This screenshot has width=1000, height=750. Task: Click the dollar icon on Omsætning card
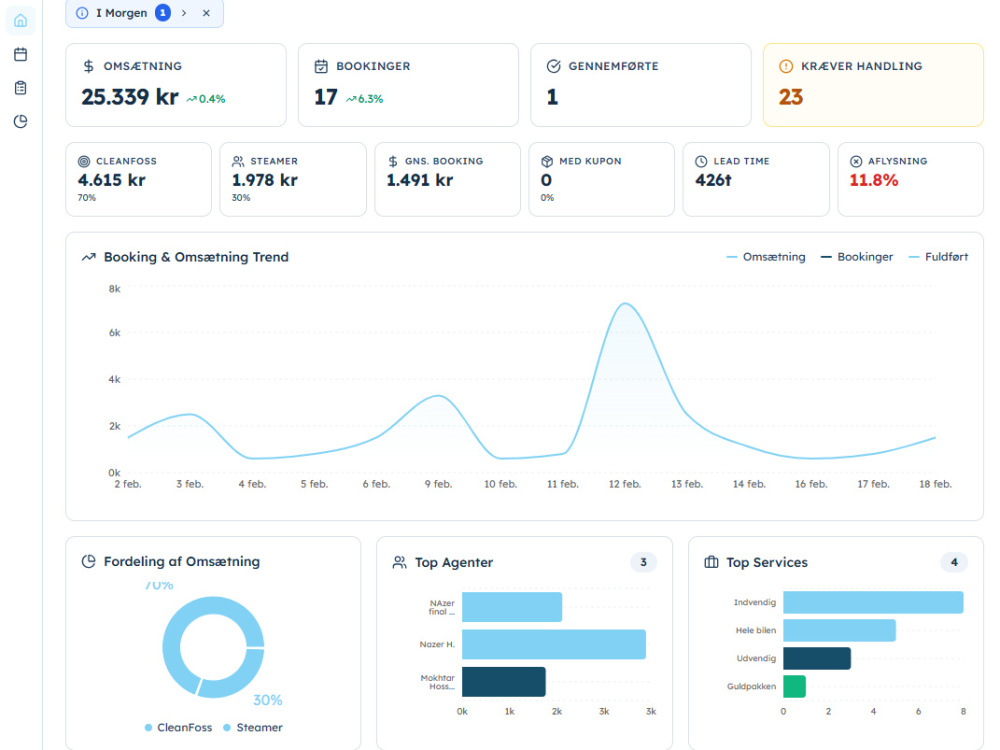click(x=89, y=66)
